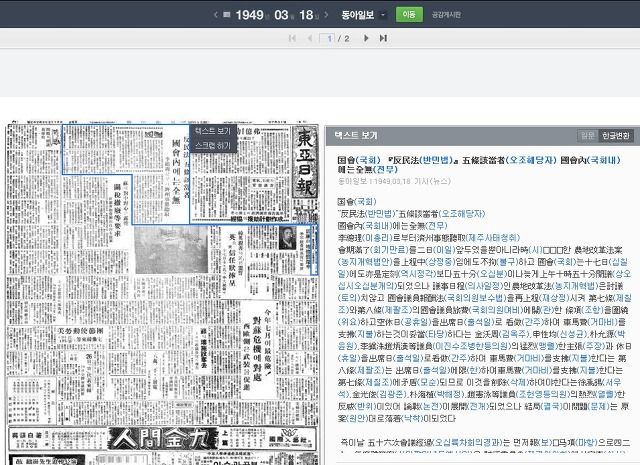Open the 공감게시판 link
Image resolution: width=640 pixels, height=465 pixels.
pyautogui.click(x=446, y=15)
